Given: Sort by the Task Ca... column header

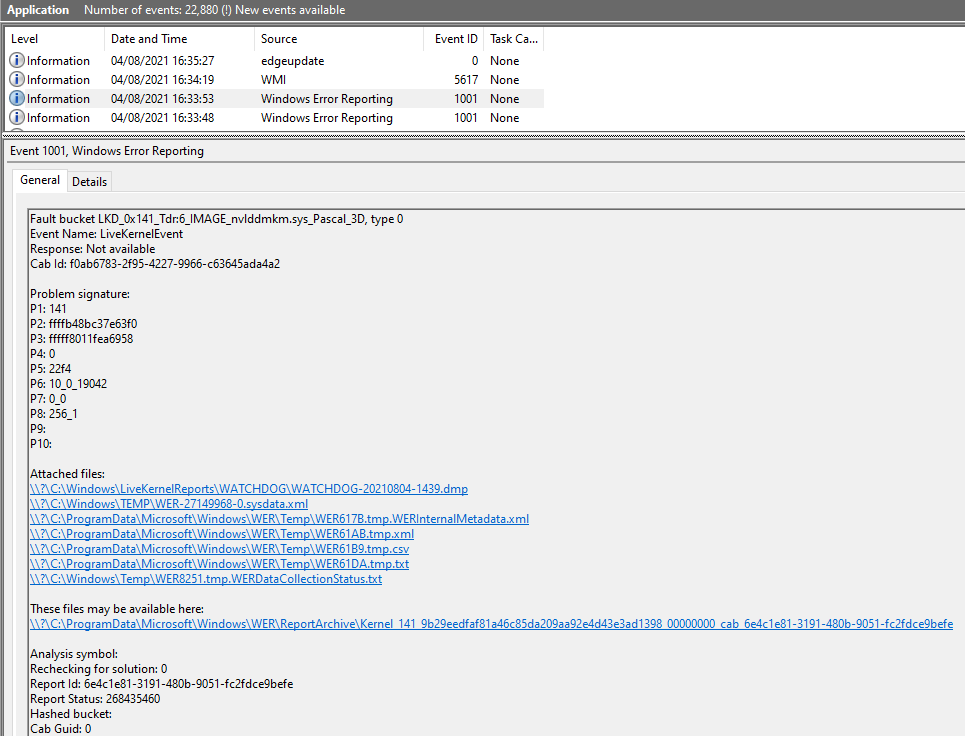Looking at the screenshot, I should [x=514, y=39].
